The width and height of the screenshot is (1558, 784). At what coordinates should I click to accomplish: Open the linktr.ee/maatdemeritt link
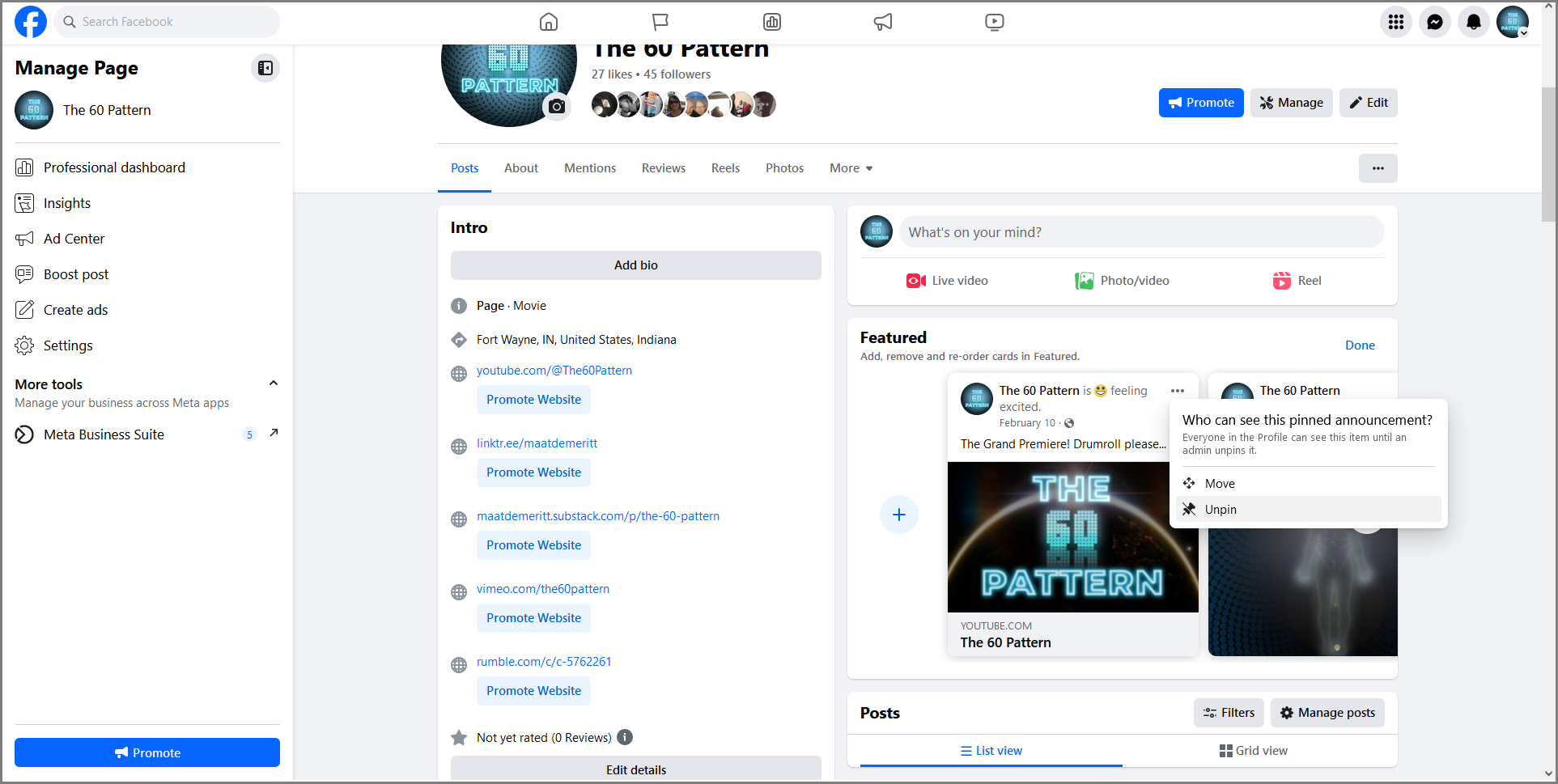537,443
